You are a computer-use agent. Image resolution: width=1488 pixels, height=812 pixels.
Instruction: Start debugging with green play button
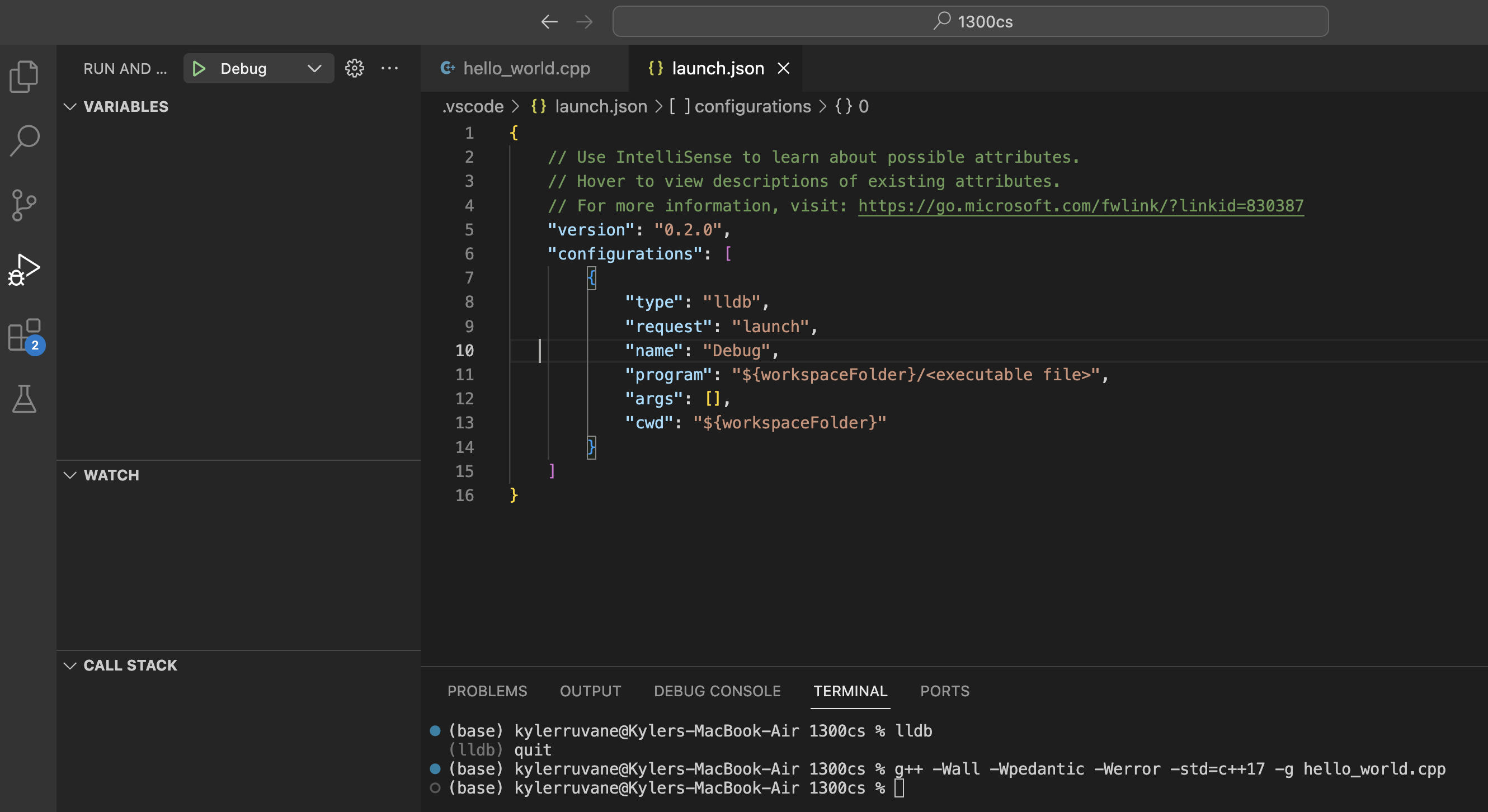coord(199,69)
